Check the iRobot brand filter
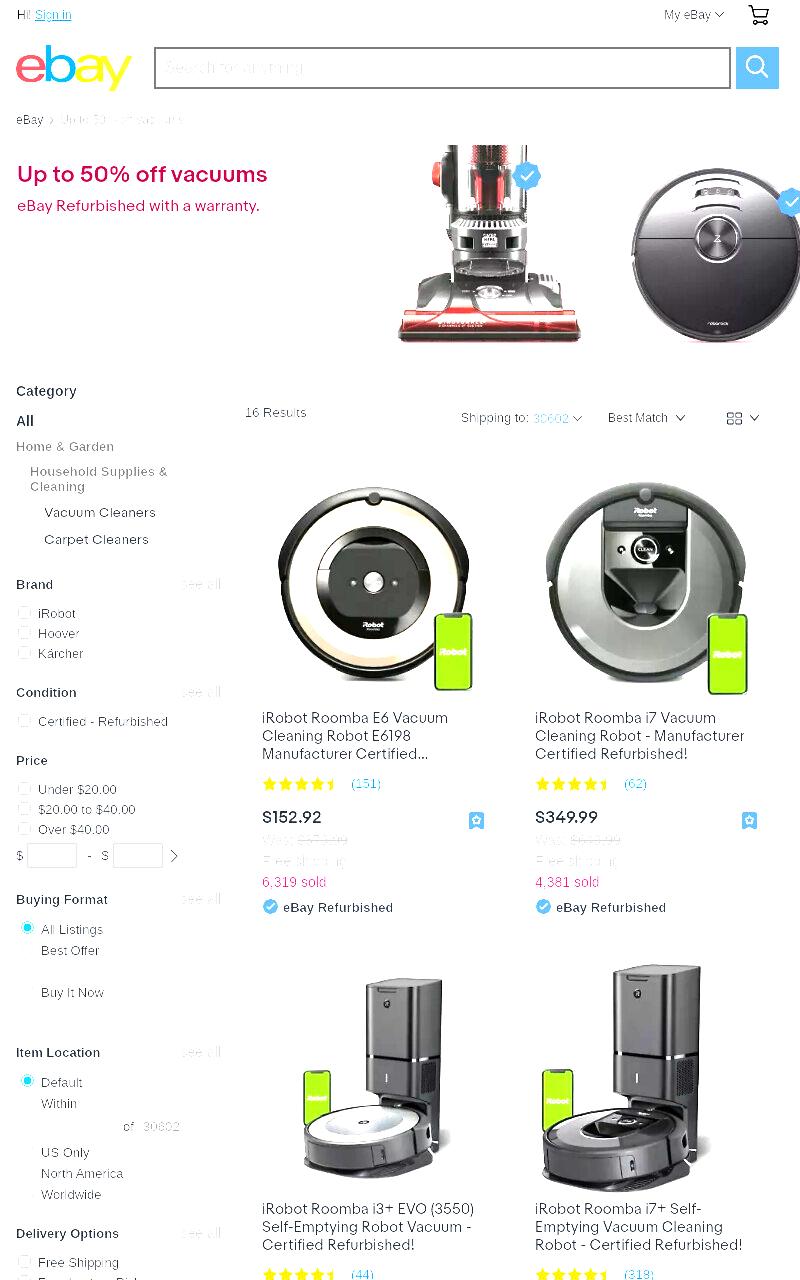This screenshot has width=800, height=1280. pyautogui.click(x=24, y=613)
